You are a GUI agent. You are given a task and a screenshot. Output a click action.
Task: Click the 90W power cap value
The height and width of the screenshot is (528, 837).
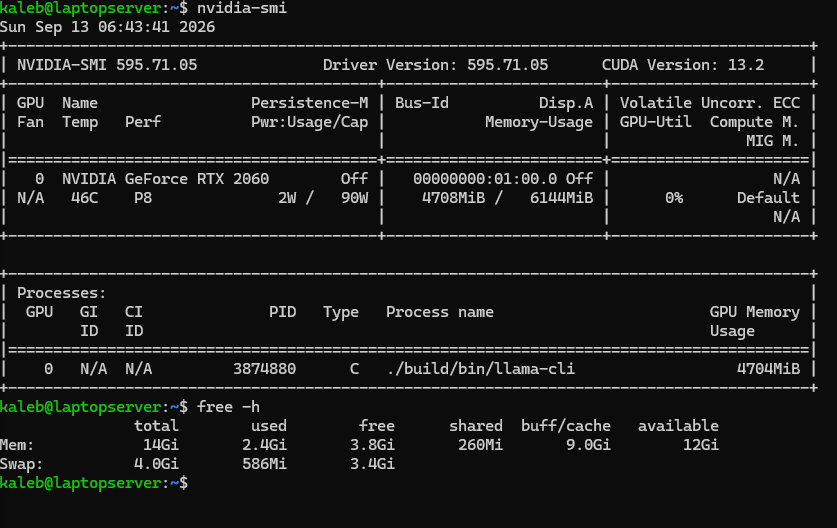(354, 198)
